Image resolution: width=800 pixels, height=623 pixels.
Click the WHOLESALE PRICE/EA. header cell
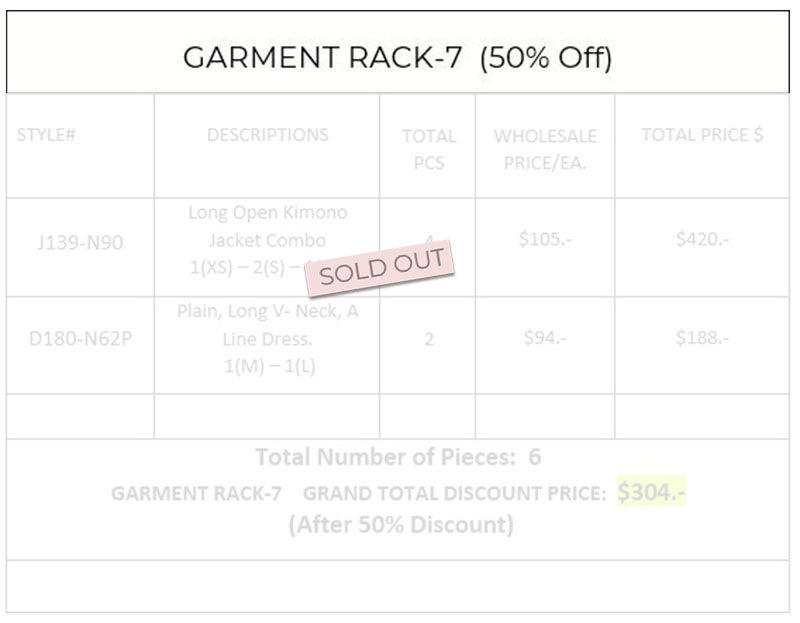pyautogui.click(x=545, y=148)
